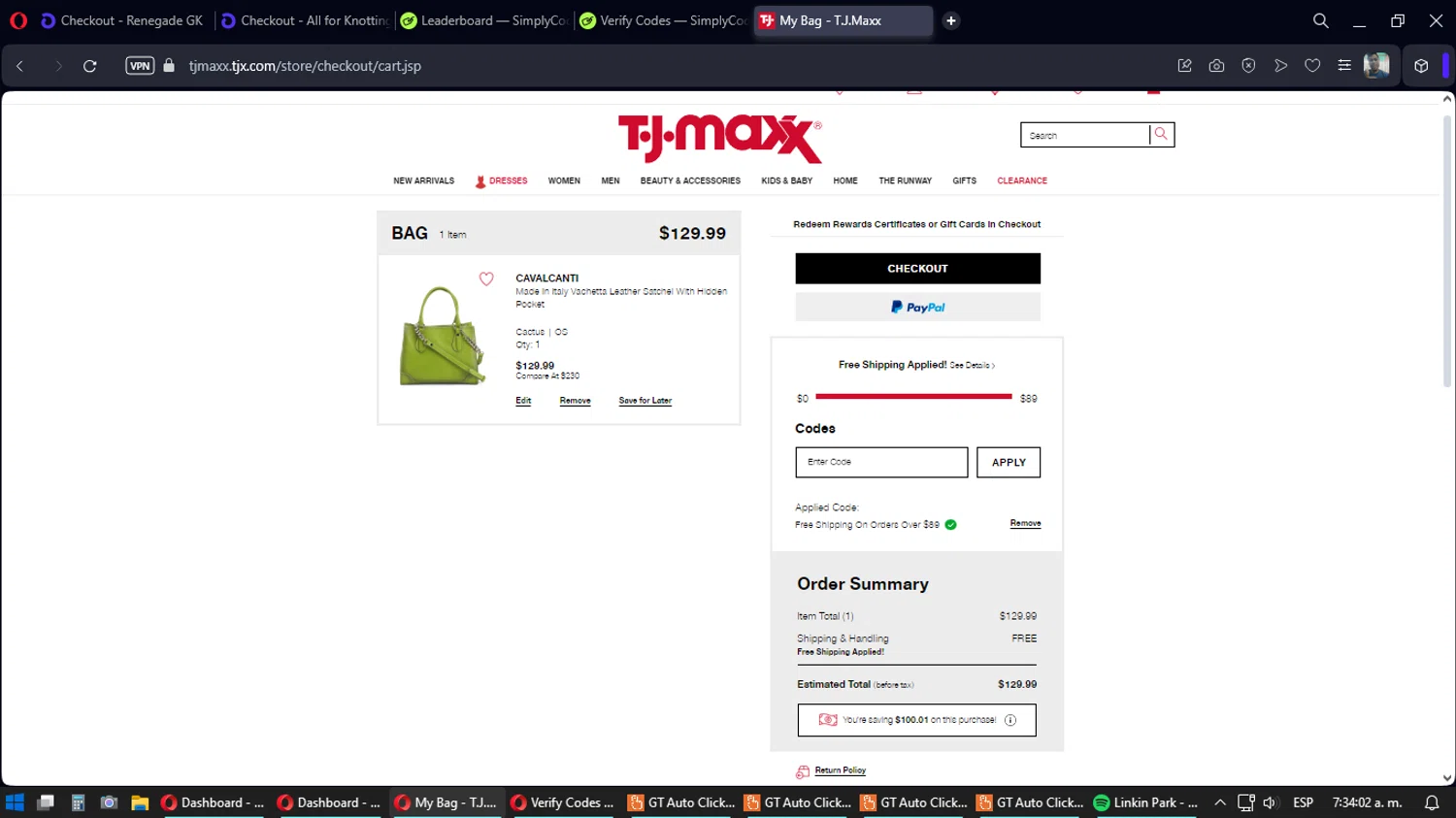The width and height of the screenshot is (1456, 818).
Task: Open the Calculator taskbar icon
Action: (78, 802)
